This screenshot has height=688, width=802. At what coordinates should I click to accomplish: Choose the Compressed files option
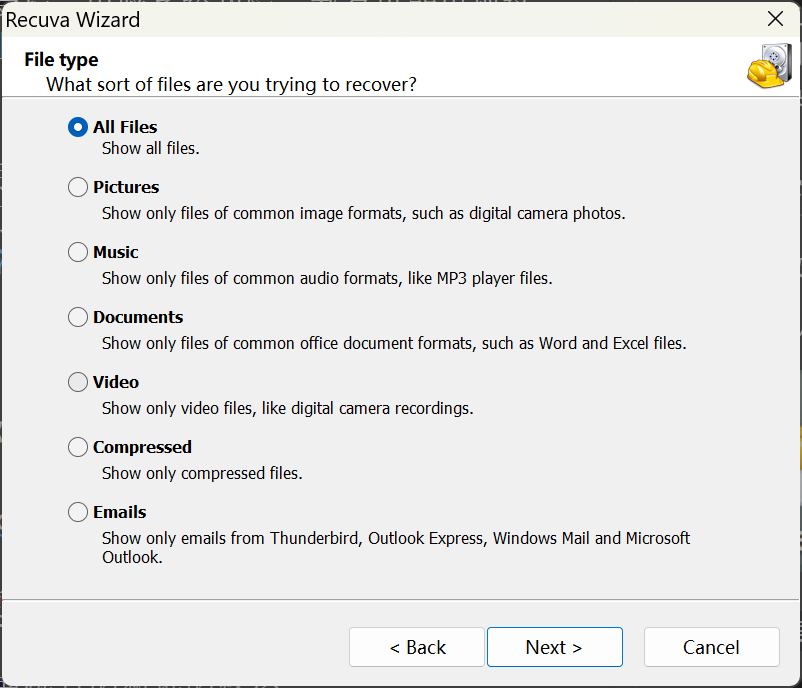click(x=78, y=447)
